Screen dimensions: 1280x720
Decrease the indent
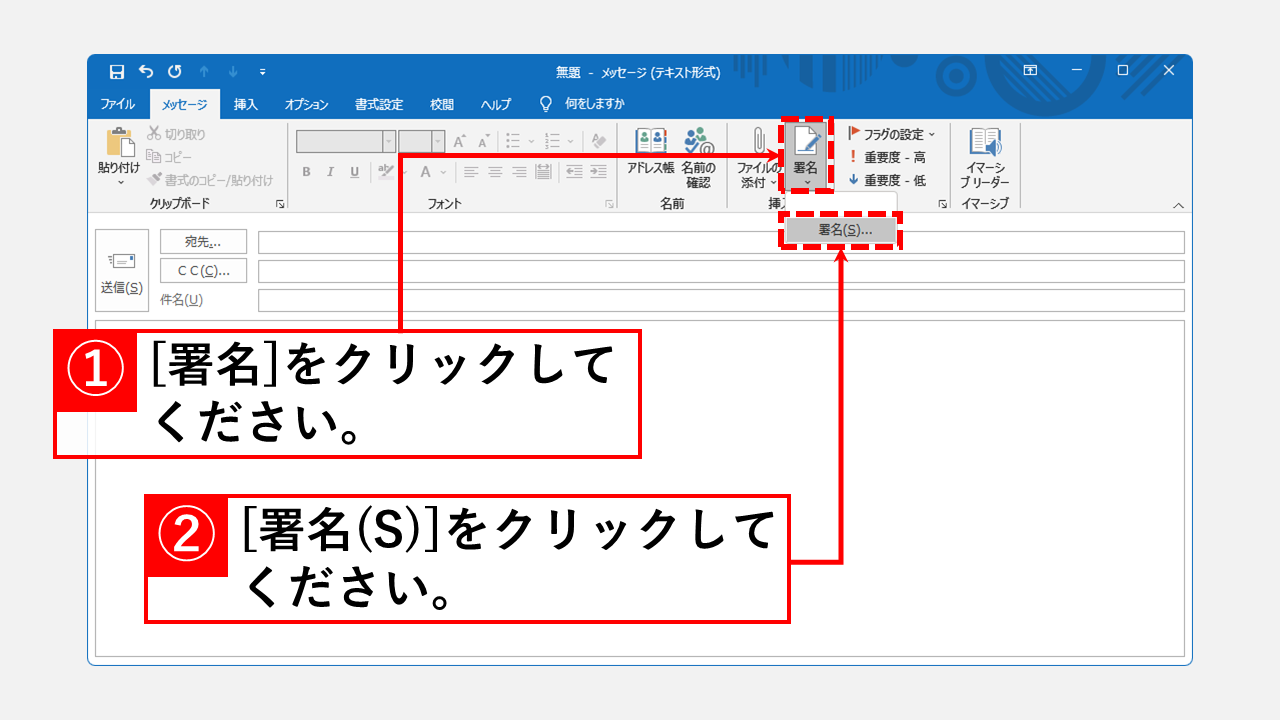pyautogui.click(x=574, y=172)
